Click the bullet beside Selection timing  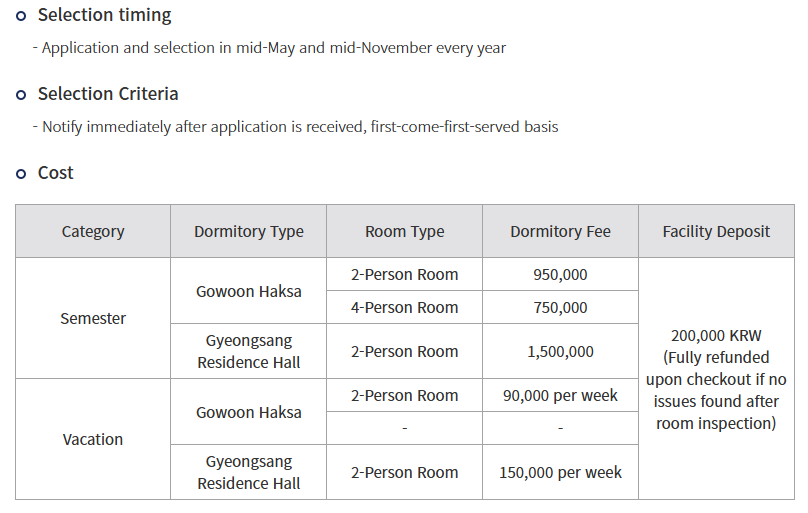pos(21,16)
